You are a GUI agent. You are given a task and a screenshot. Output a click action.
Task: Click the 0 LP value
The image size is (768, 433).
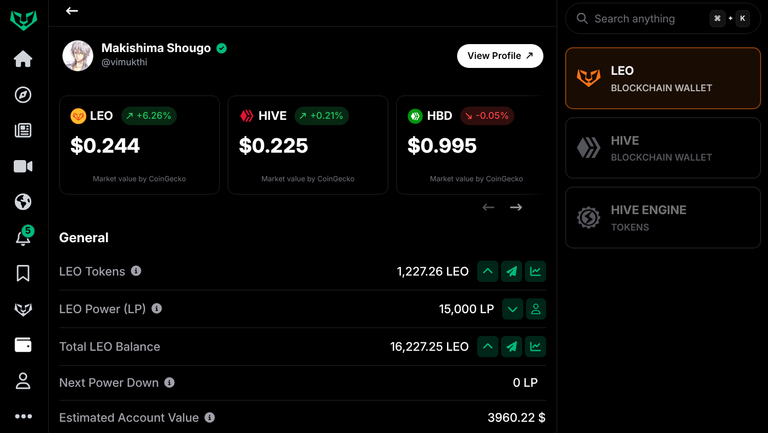coord(525,383)
